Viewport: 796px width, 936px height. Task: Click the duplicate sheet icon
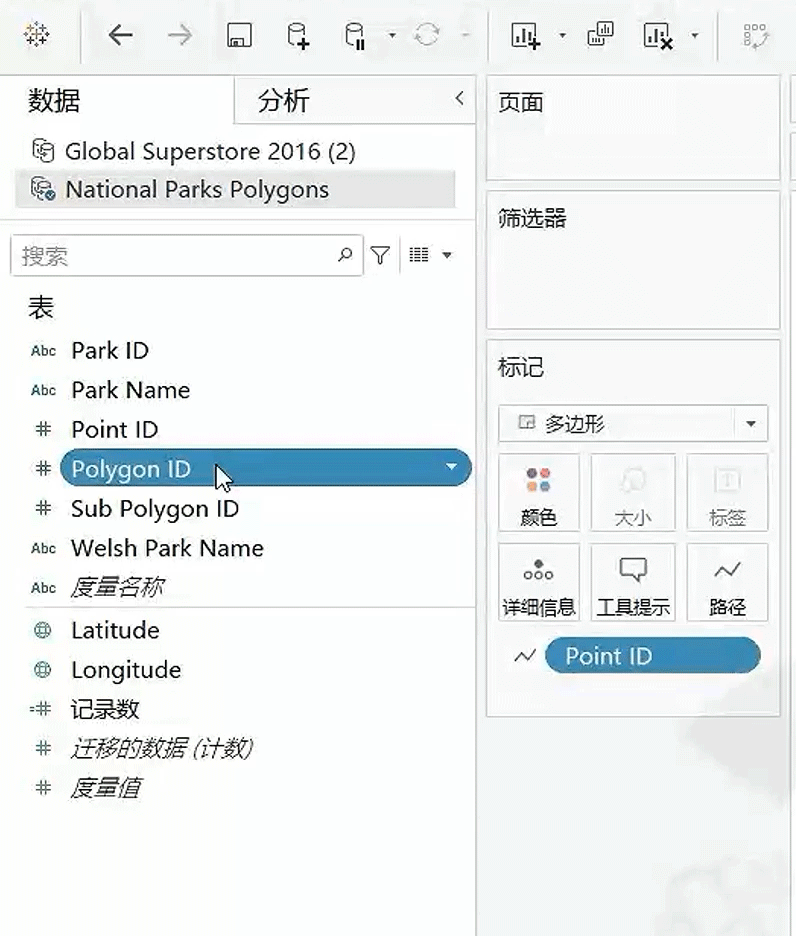pyautogui.click(x=600, y=34)
